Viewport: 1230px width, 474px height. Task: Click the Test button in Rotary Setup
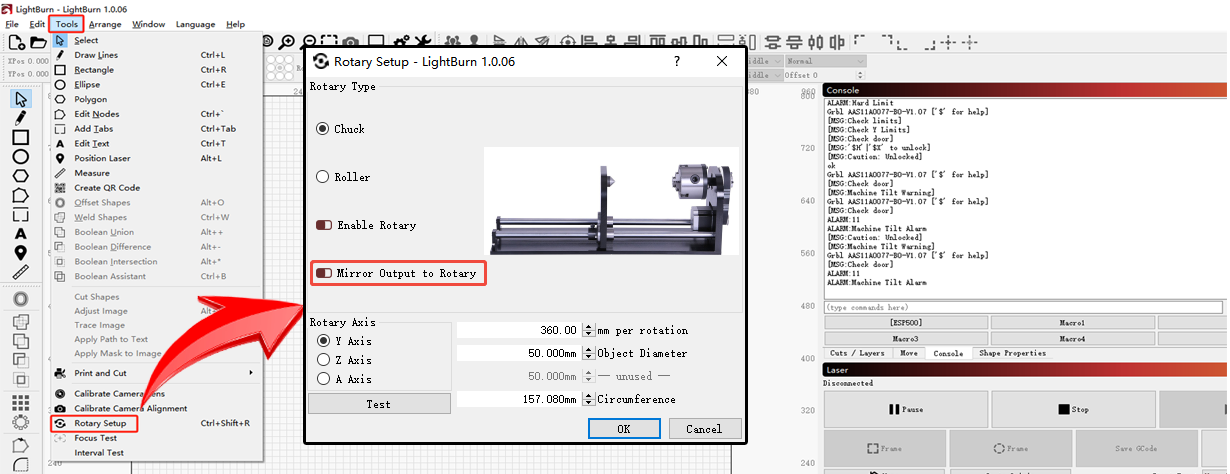tap(379, 403)
